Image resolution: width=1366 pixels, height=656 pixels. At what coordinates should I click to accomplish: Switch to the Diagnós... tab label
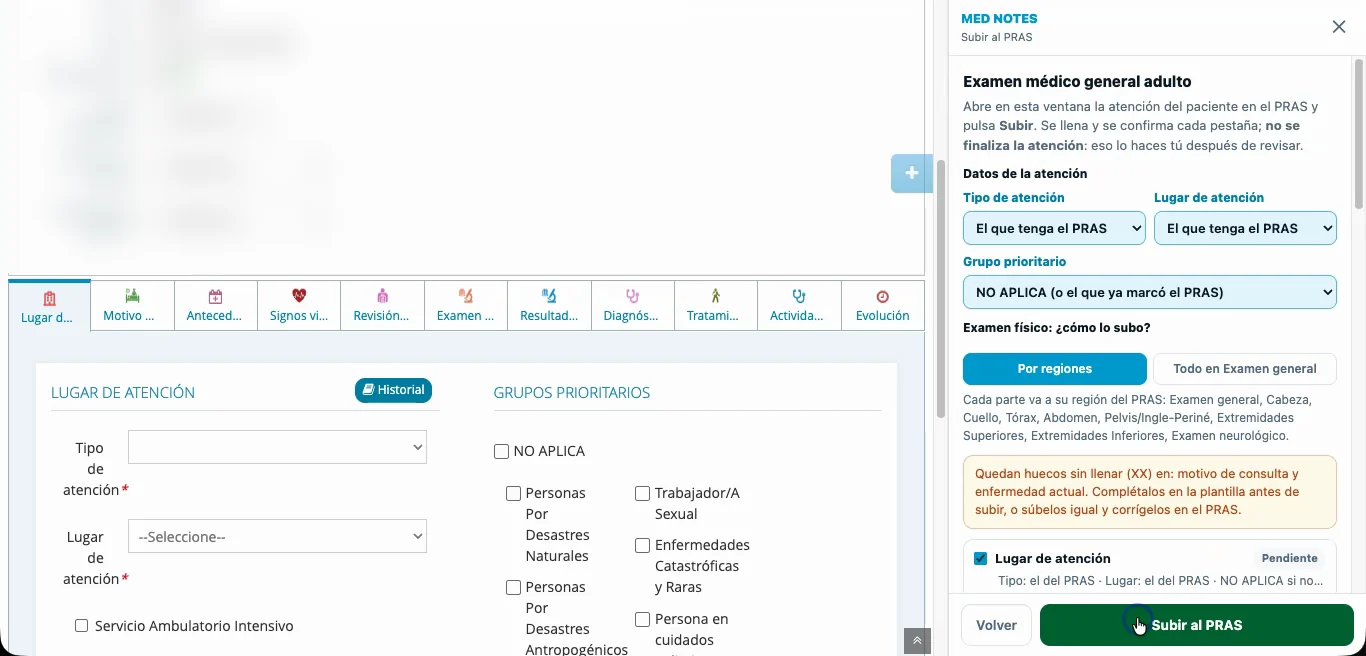pyautogui.click(x=631, y=315)
